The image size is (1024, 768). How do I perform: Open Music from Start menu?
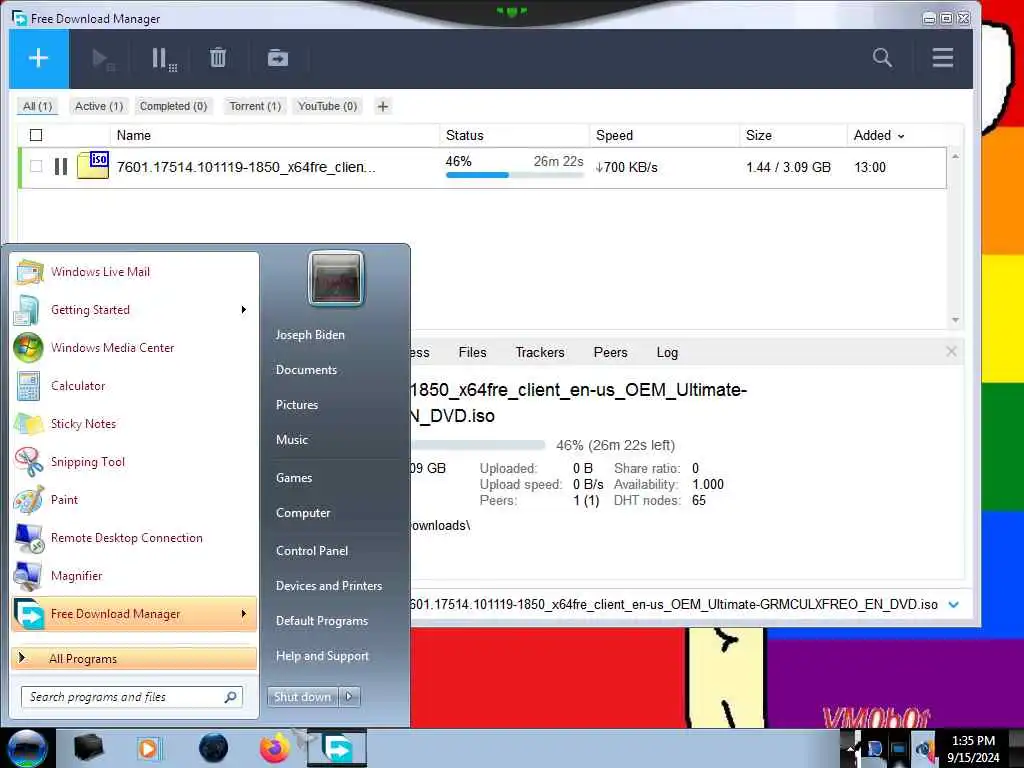(x=292, y=440)
